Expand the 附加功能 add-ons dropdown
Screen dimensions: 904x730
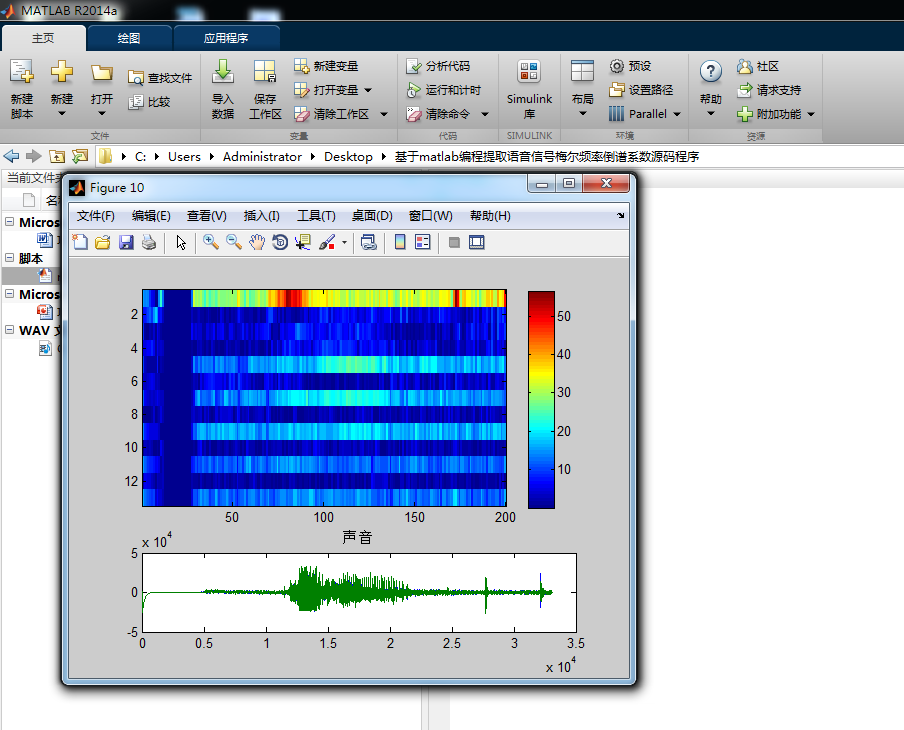click(811, 115)
